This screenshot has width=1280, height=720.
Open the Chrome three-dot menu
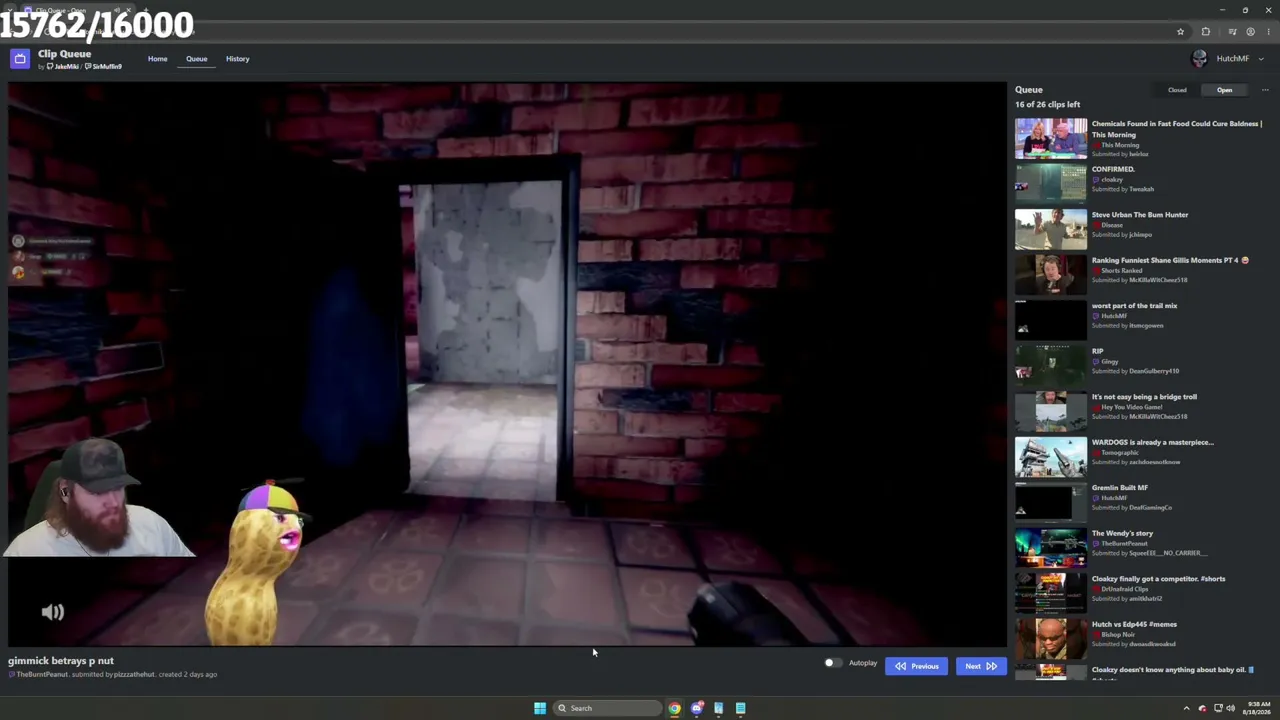click(1268, 32)
